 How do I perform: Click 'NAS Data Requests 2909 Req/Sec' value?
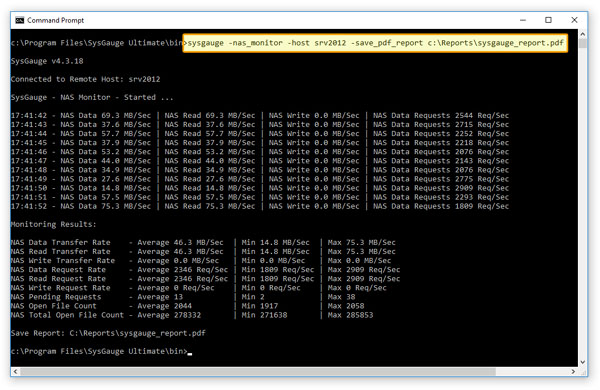coord(441,188)
